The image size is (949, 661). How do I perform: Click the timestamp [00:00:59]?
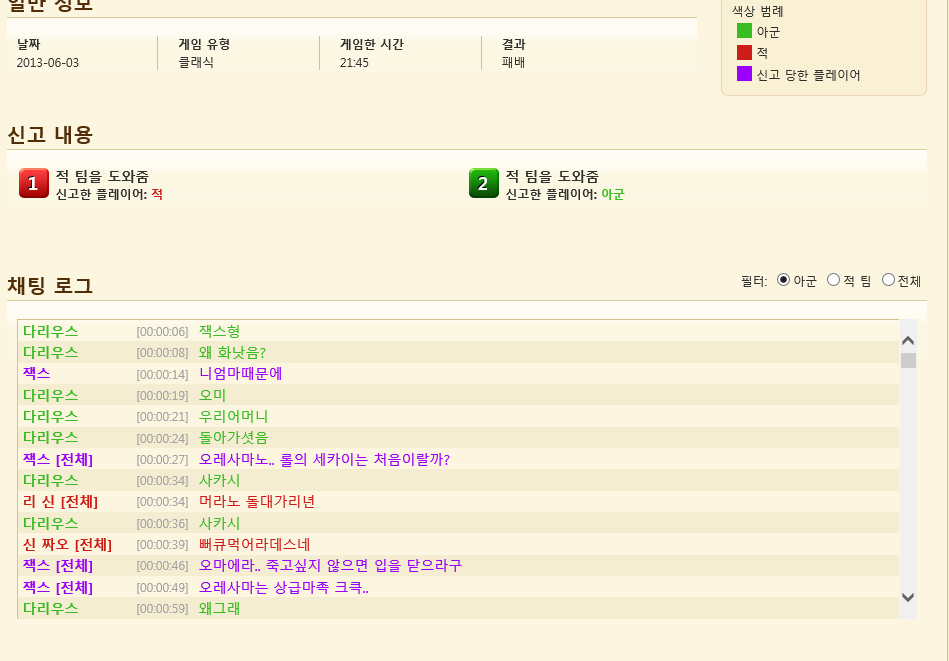coord(162,609)
